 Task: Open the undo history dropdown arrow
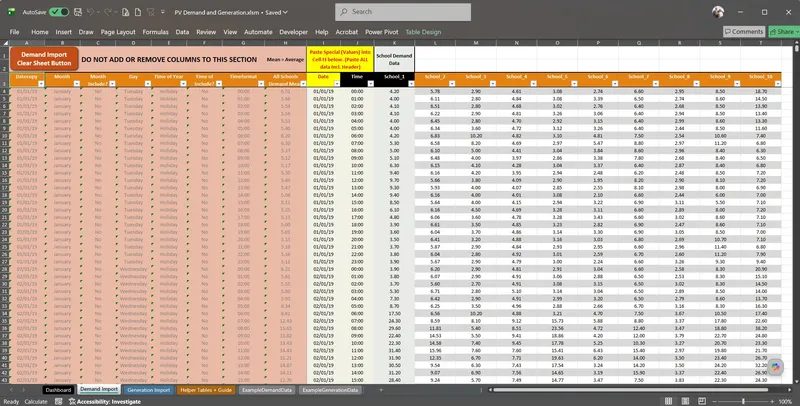[98, 12]
